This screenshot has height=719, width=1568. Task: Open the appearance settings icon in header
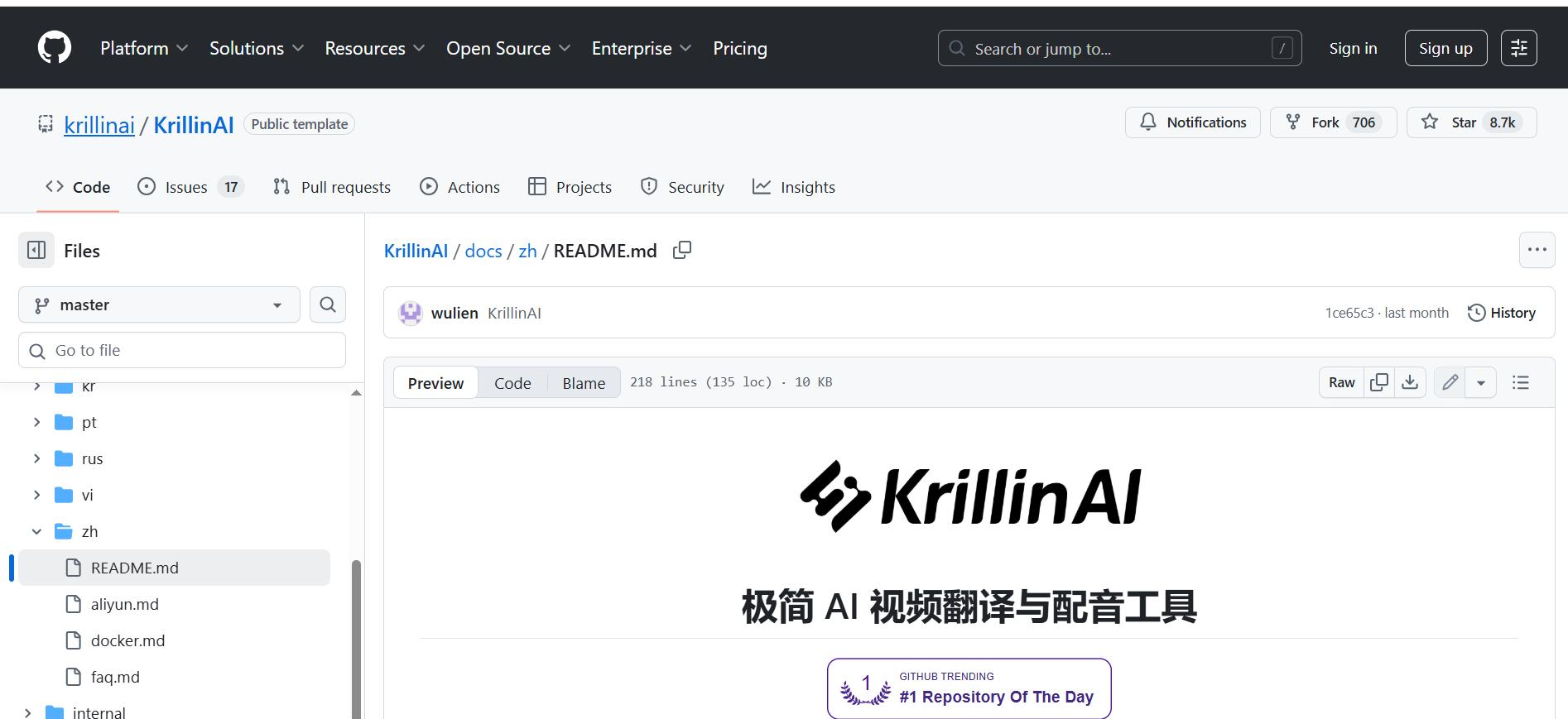click(x=1518, y=48)
